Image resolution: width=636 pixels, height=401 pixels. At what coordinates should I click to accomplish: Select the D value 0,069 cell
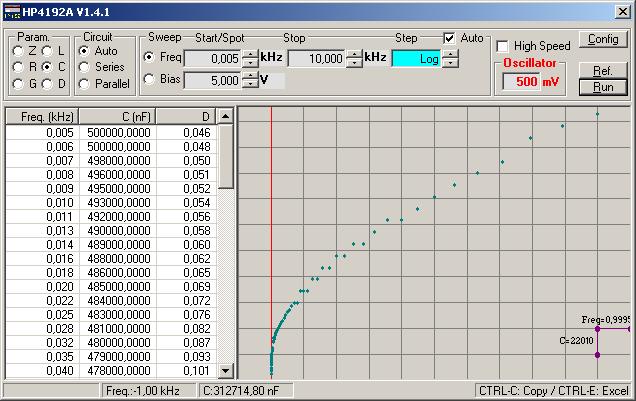(x=186, y=287)
